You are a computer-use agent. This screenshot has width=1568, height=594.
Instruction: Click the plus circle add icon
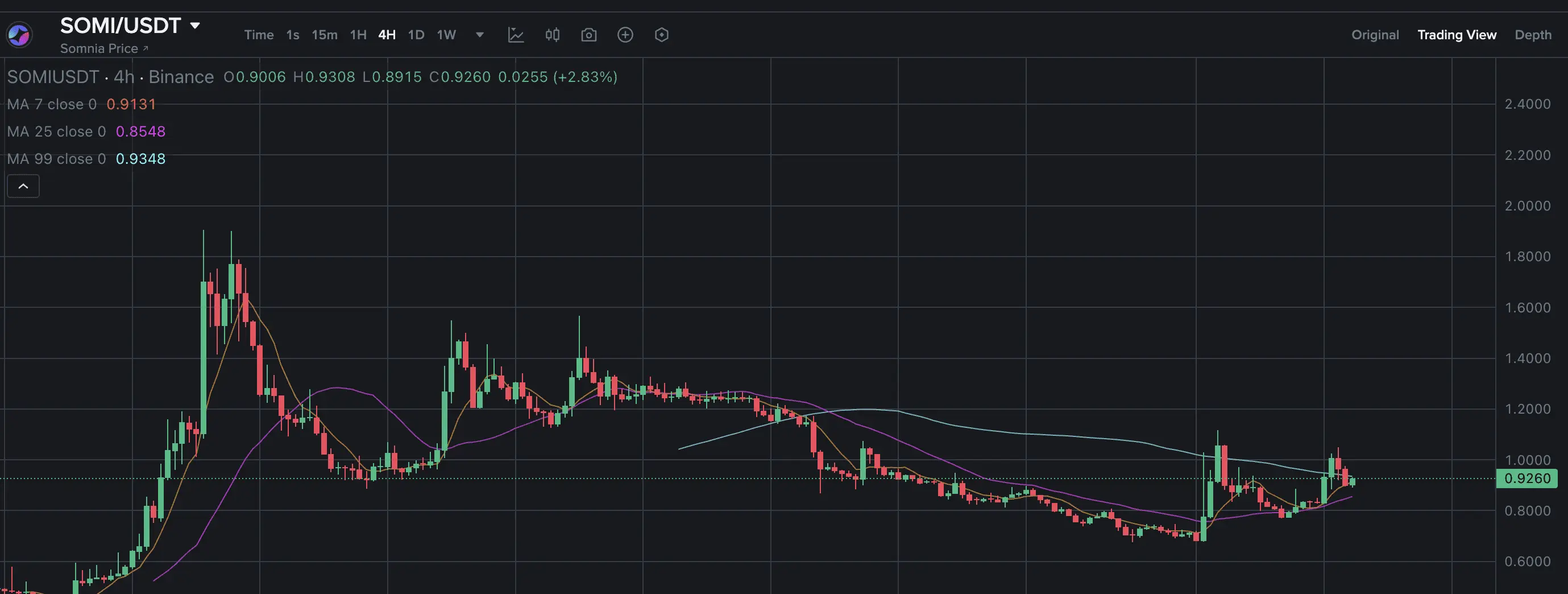625,35
